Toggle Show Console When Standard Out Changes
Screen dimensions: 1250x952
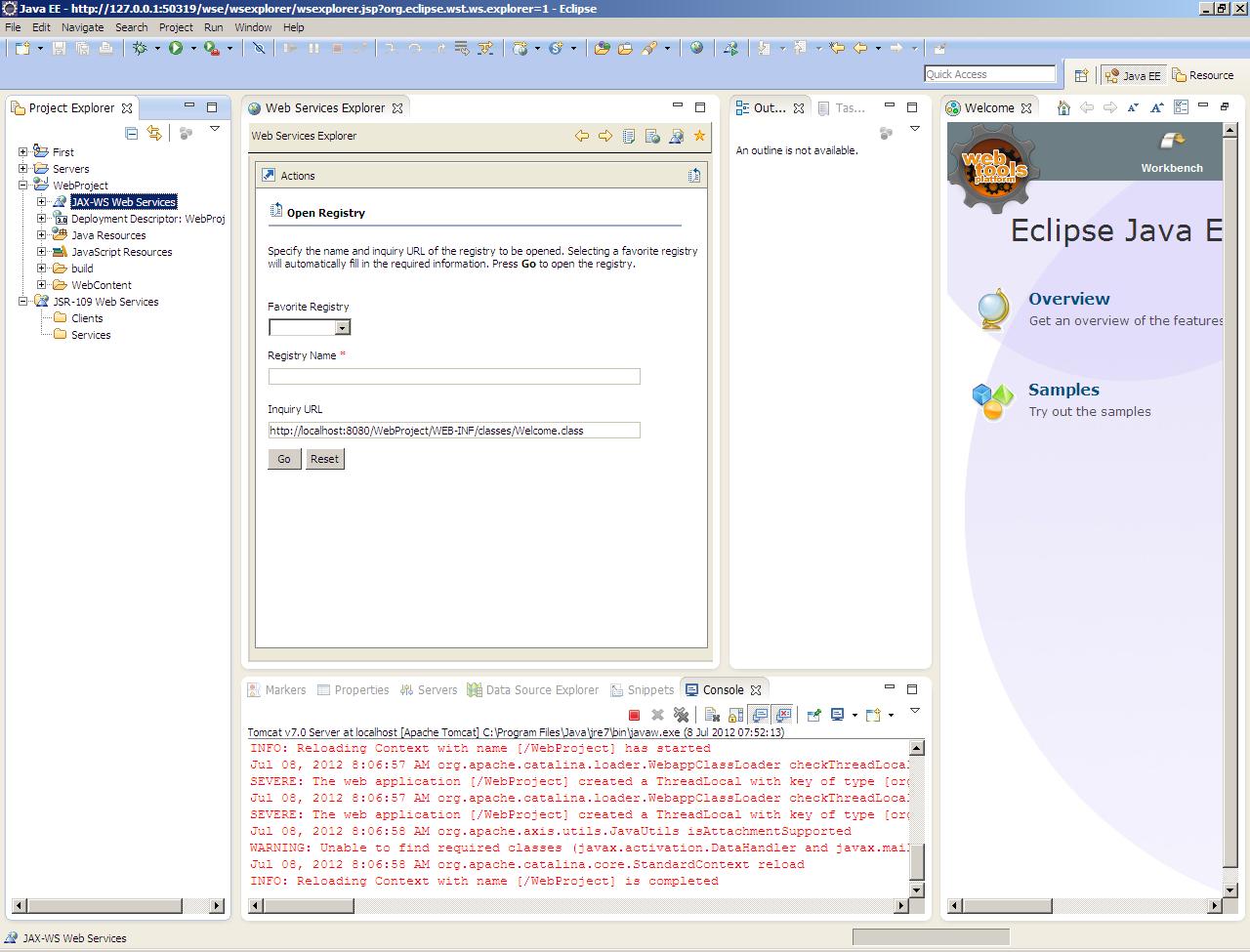[759, 715]
